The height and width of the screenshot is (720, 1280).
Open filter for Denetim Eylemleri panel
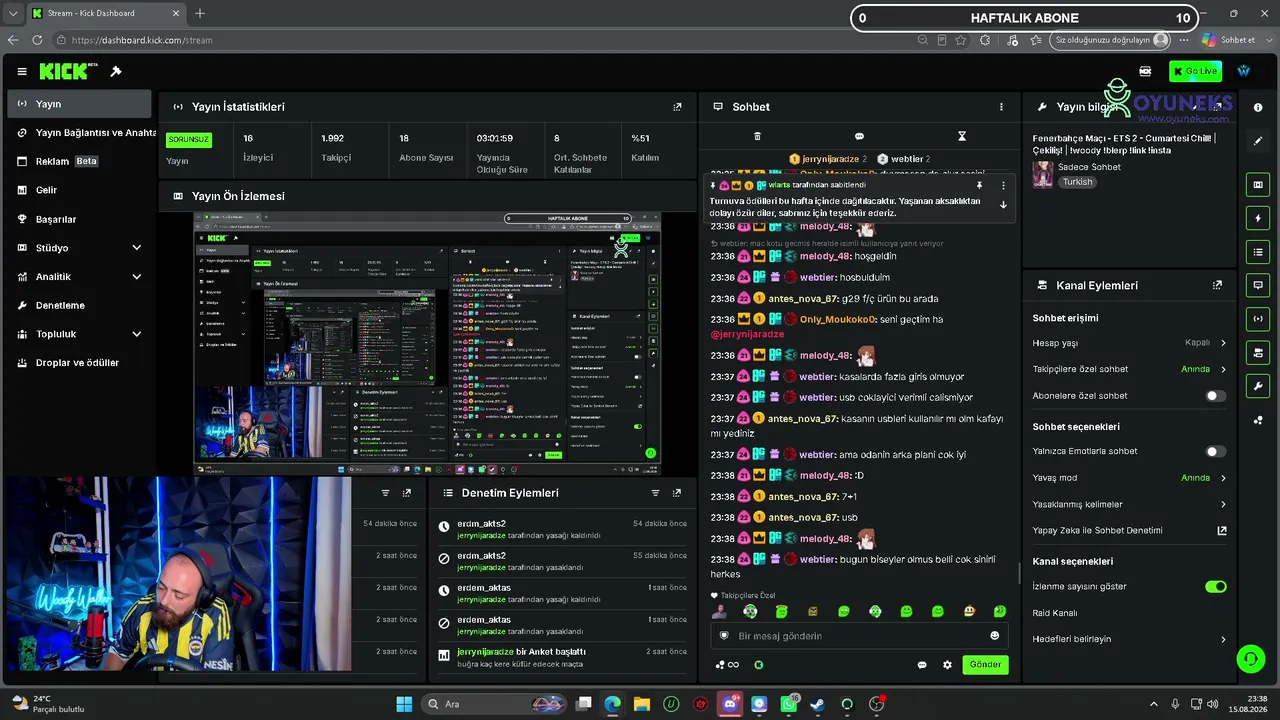tap(655, 493)
